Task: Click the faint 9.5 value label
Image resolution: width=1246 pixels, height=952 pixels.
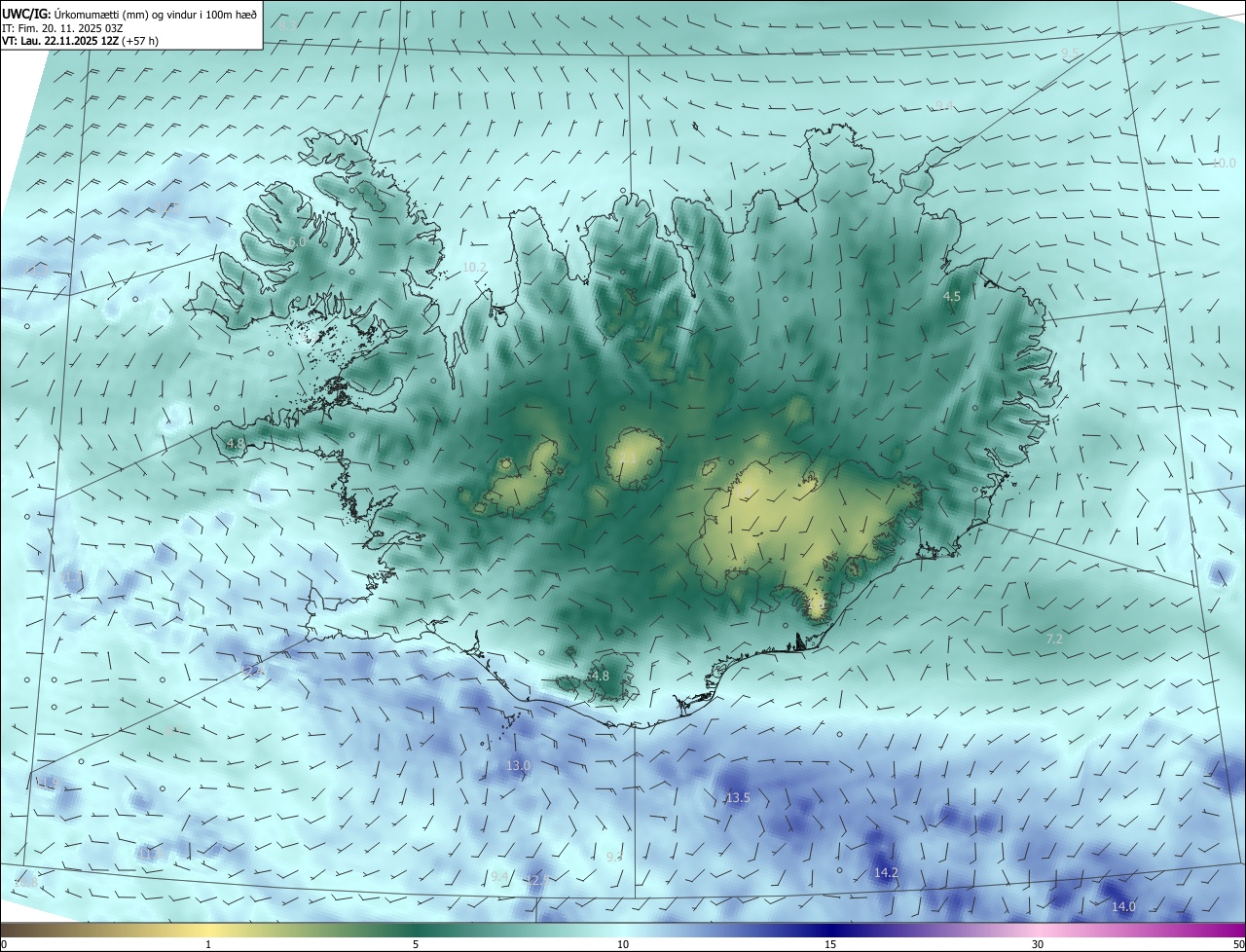Action: 1071,53
